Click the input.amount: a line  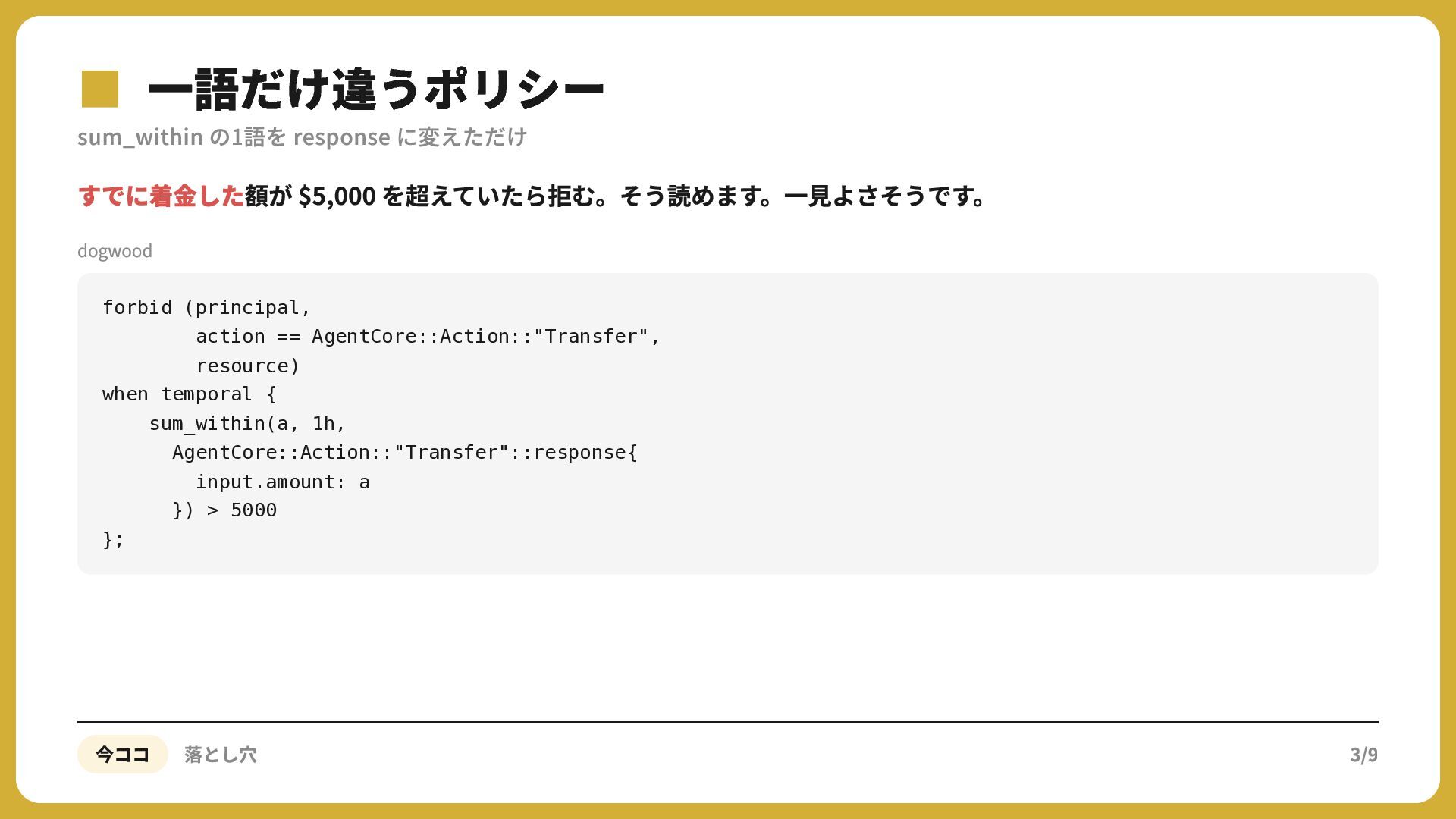tap(283, 482)
